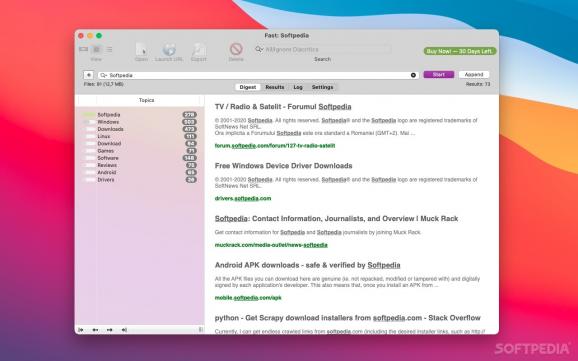
Task: Select the Drivers topic row
Action: (139, 180)
